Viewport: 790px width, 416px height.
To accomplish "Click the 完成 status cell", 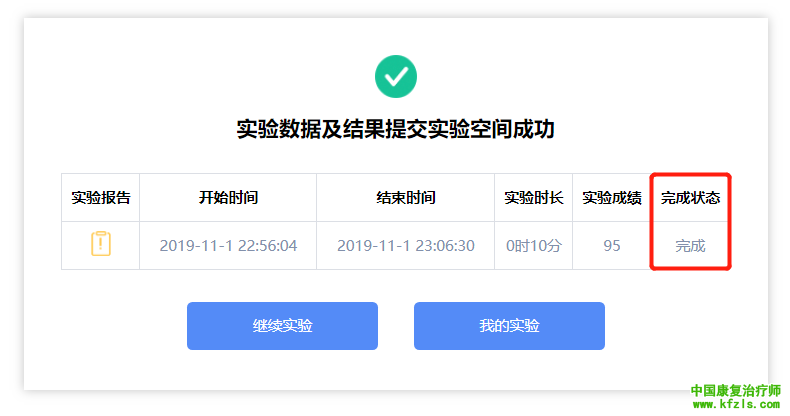I will pyautogui.click(x=690, y=245).
